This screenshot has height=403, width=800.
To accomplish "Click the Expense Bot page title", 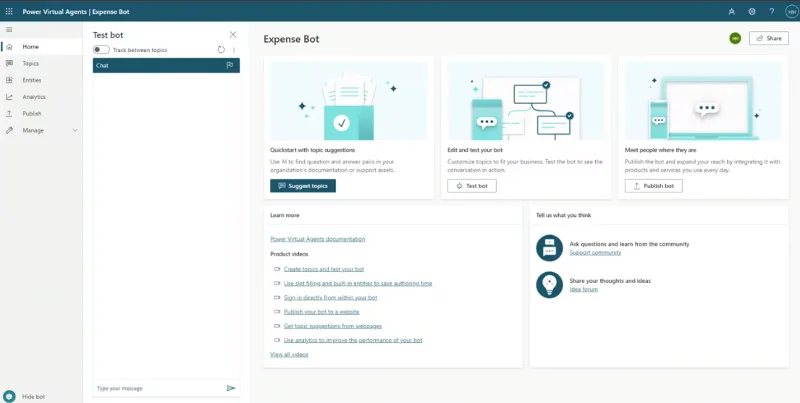I will (x=291, y=39).
